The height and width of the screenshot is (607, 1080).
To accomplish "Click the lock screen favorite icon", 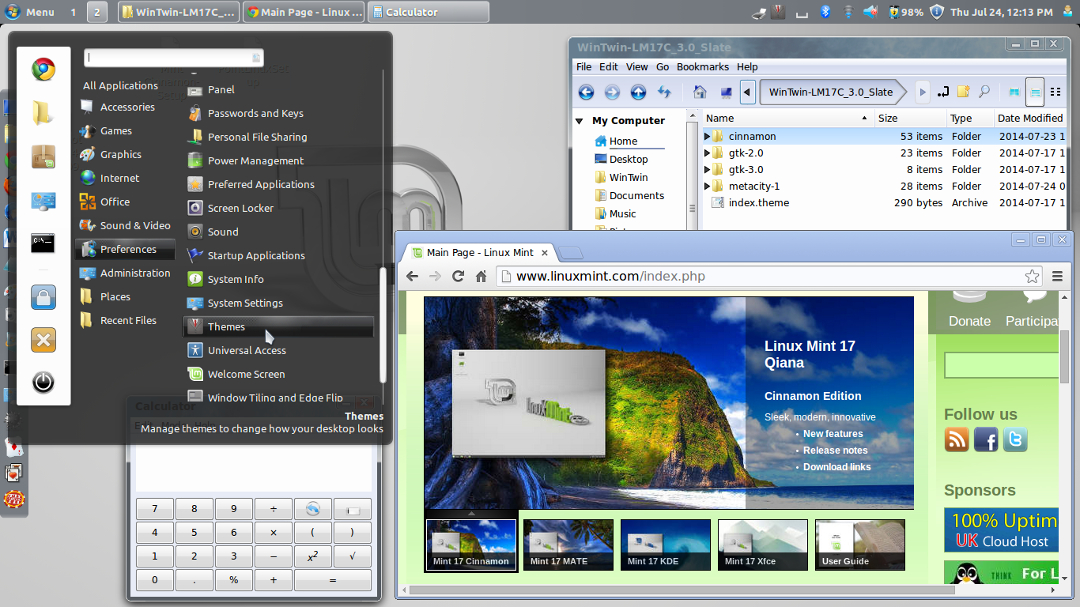I will [x=43, y=297].
